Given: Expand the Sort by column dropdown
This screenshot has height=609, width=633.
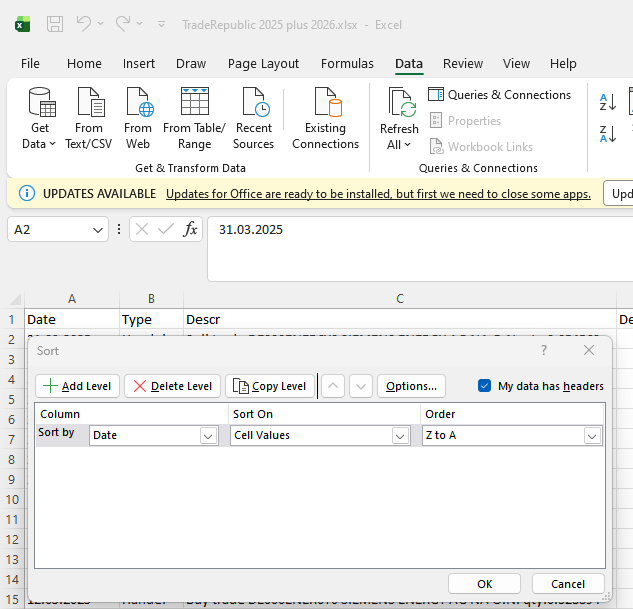Looking at the screenshot, I should pos(208,436).
